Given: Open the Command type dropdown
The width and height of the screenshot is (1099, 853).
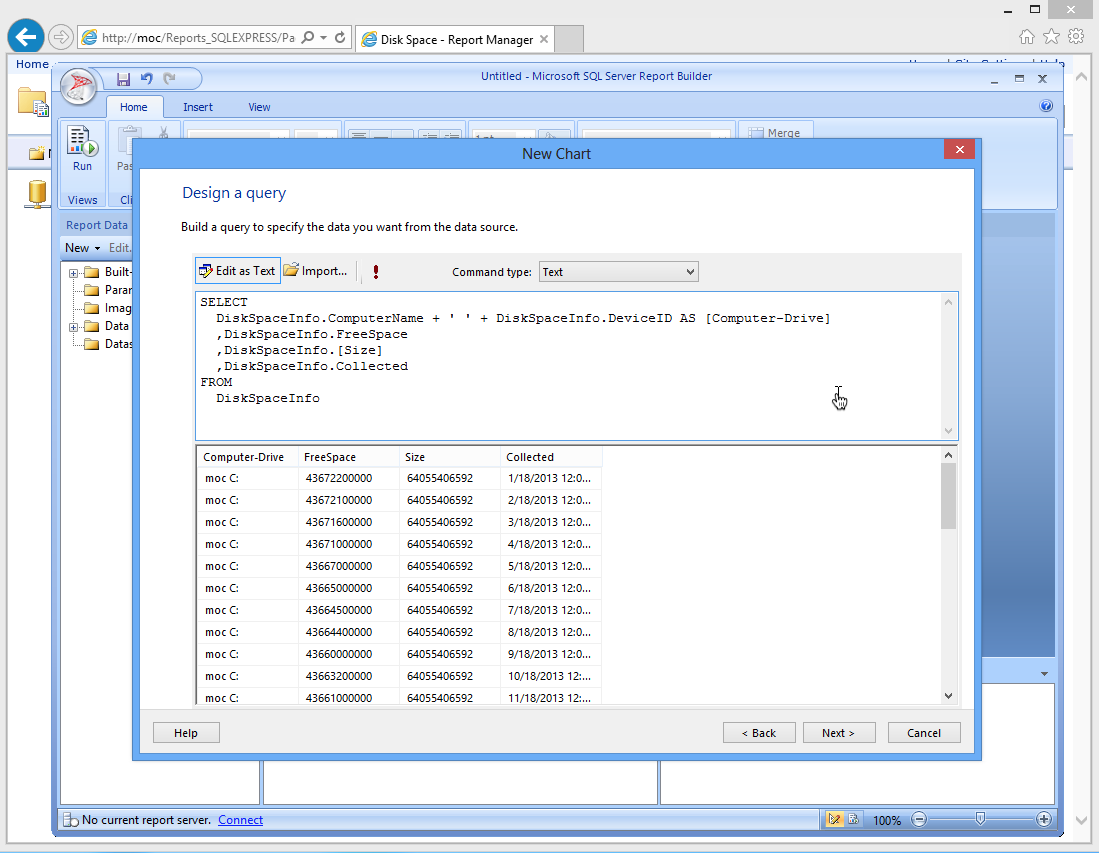Looking at the screenshot, I should [618, 272].
